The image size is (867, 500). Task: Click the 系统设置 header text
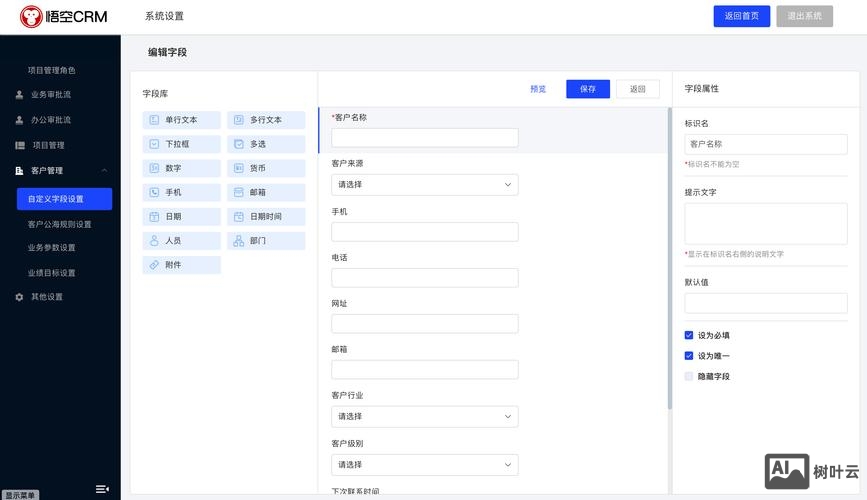[164, 16]
